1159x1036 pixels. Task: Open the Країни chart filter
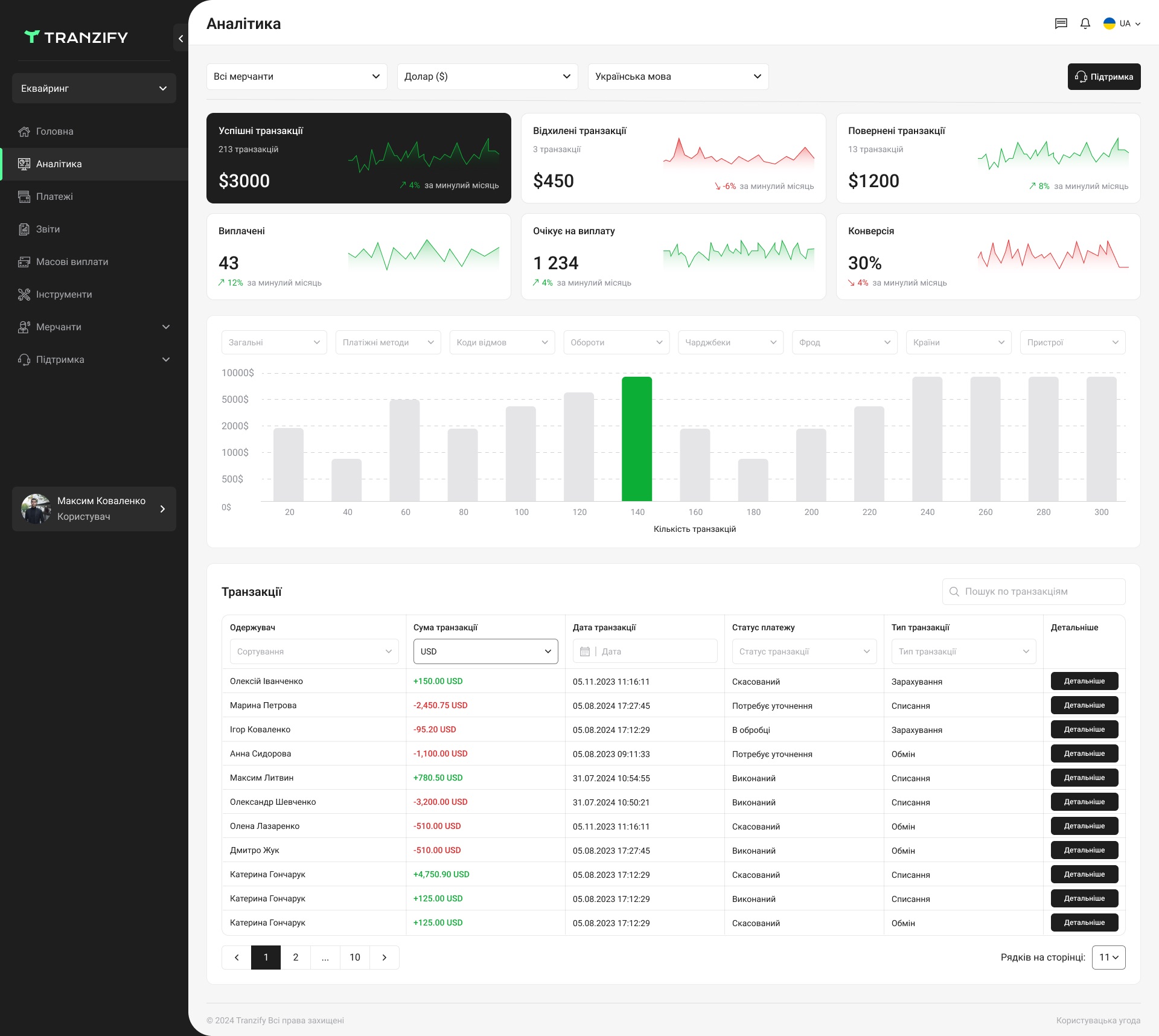pos(959,342)
